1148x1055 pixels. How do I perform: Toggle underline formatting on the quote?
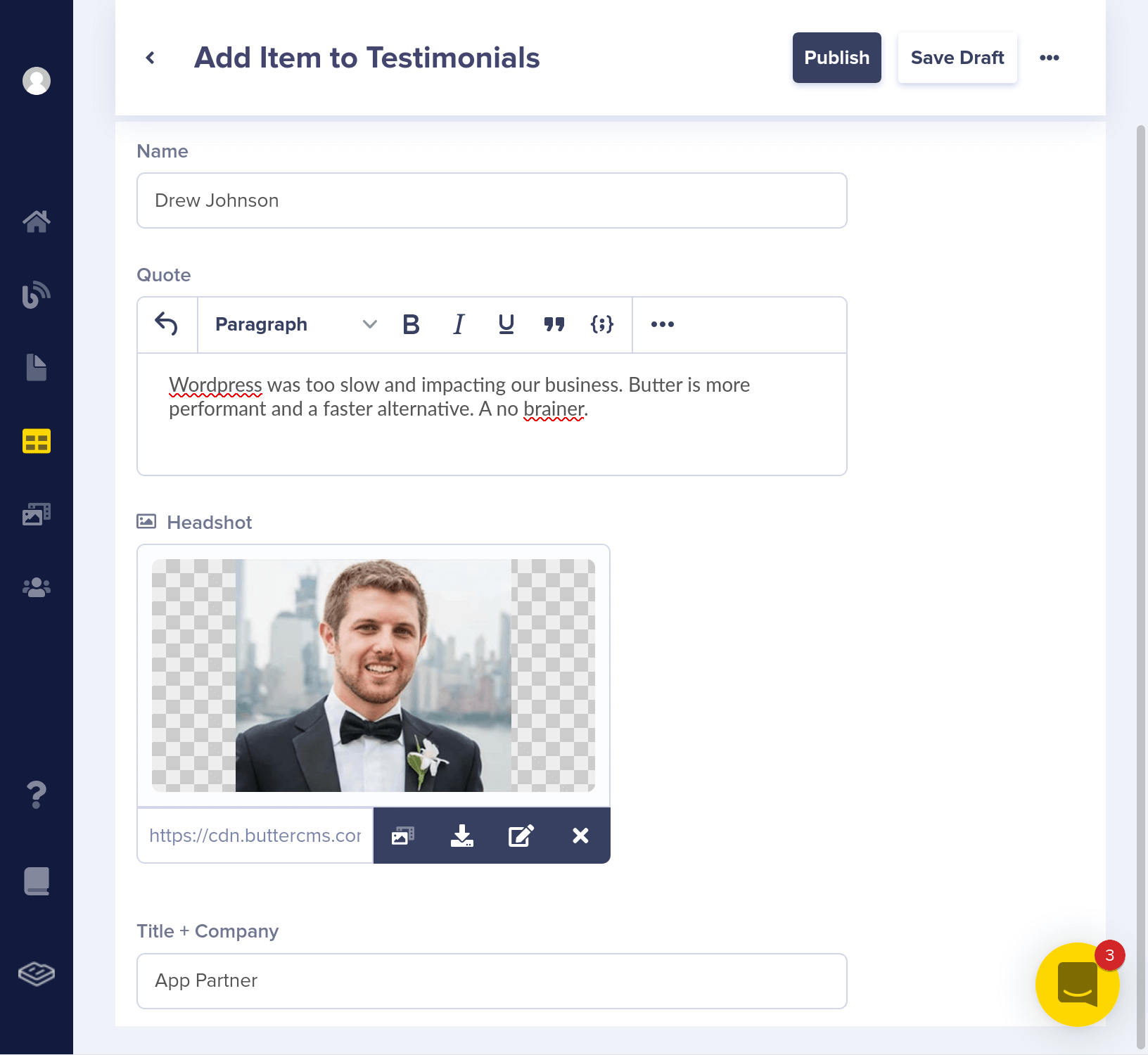(x=506, y=324)
